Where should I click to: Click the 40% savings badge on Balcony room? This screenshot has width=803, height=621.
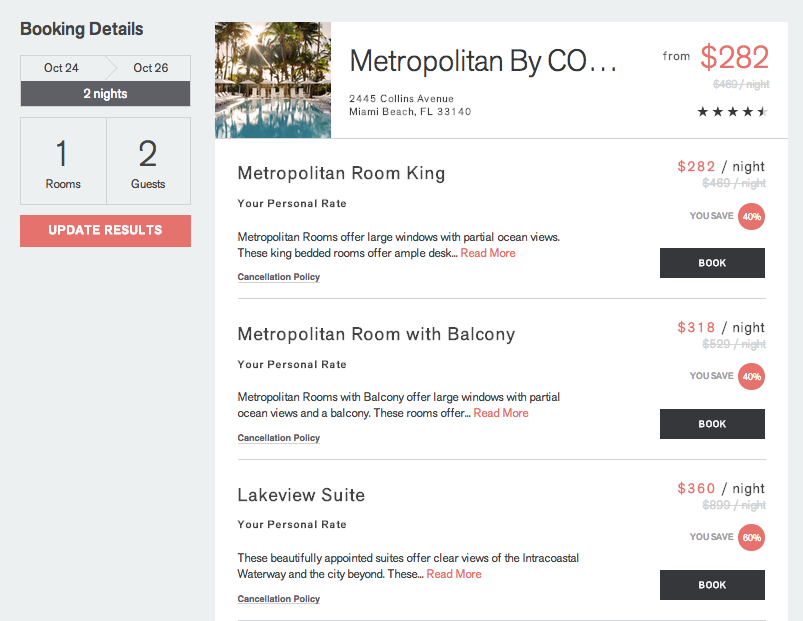point(751,377)
